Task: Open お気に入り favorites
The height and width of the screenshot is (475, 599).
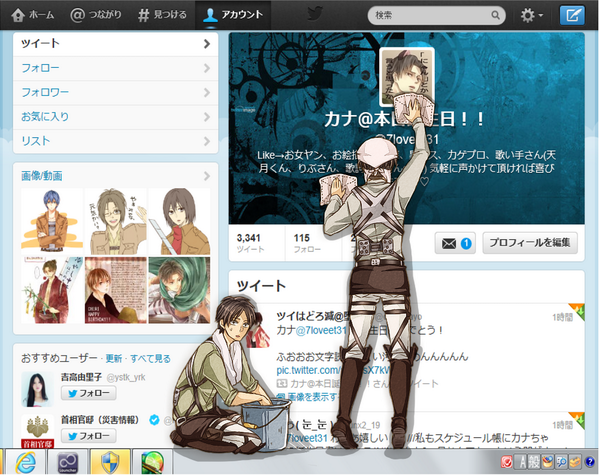Action: click(x=115, y=117)
